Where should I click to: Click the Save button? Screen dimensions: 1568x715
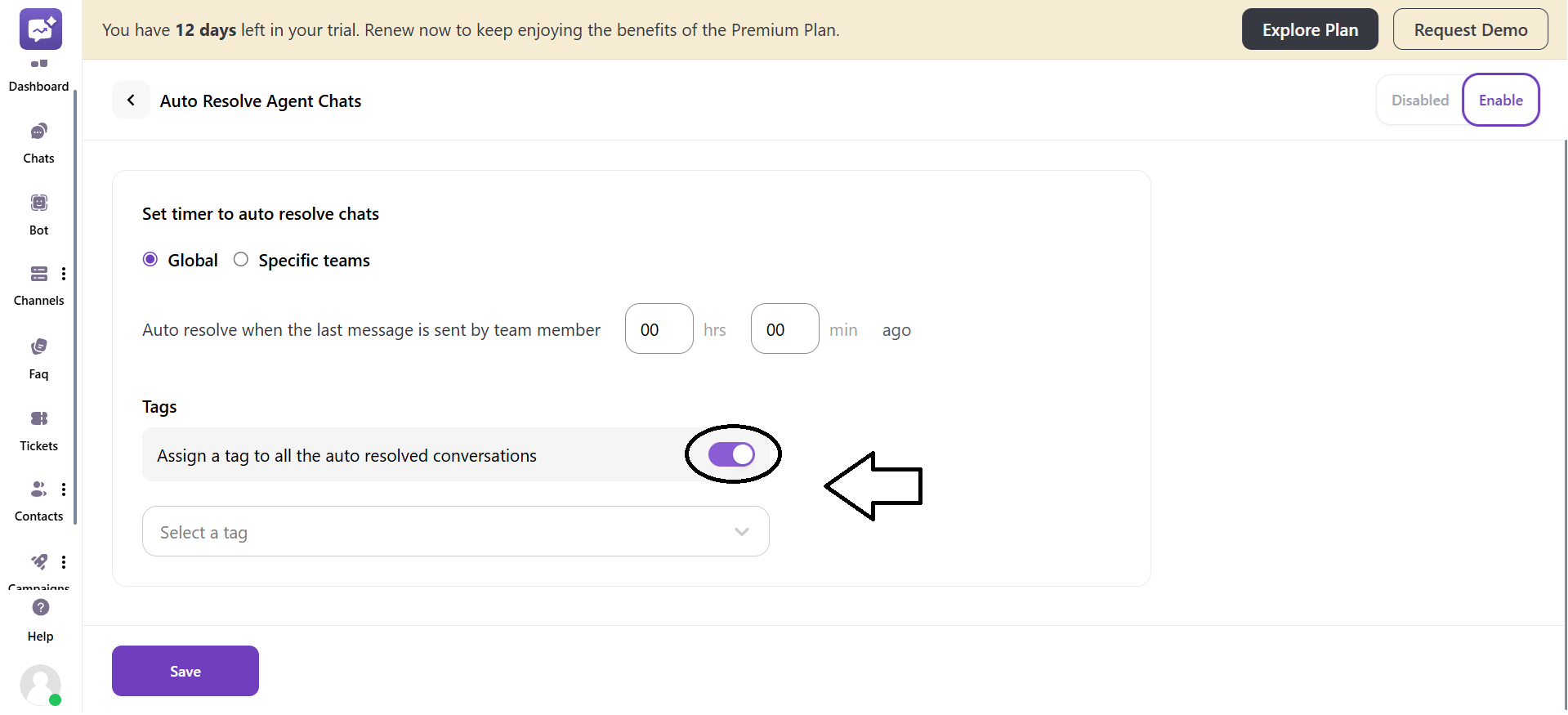[x=185, y=671]
